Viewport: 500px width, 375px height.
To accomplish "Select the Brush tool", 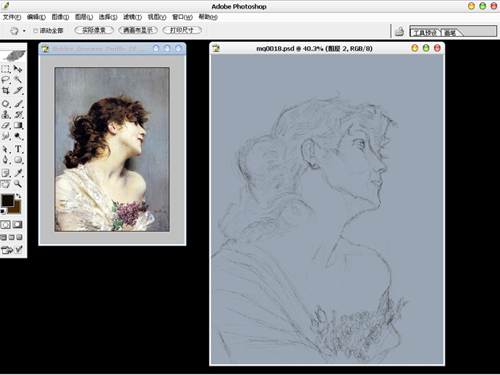I will coord(18,104).
